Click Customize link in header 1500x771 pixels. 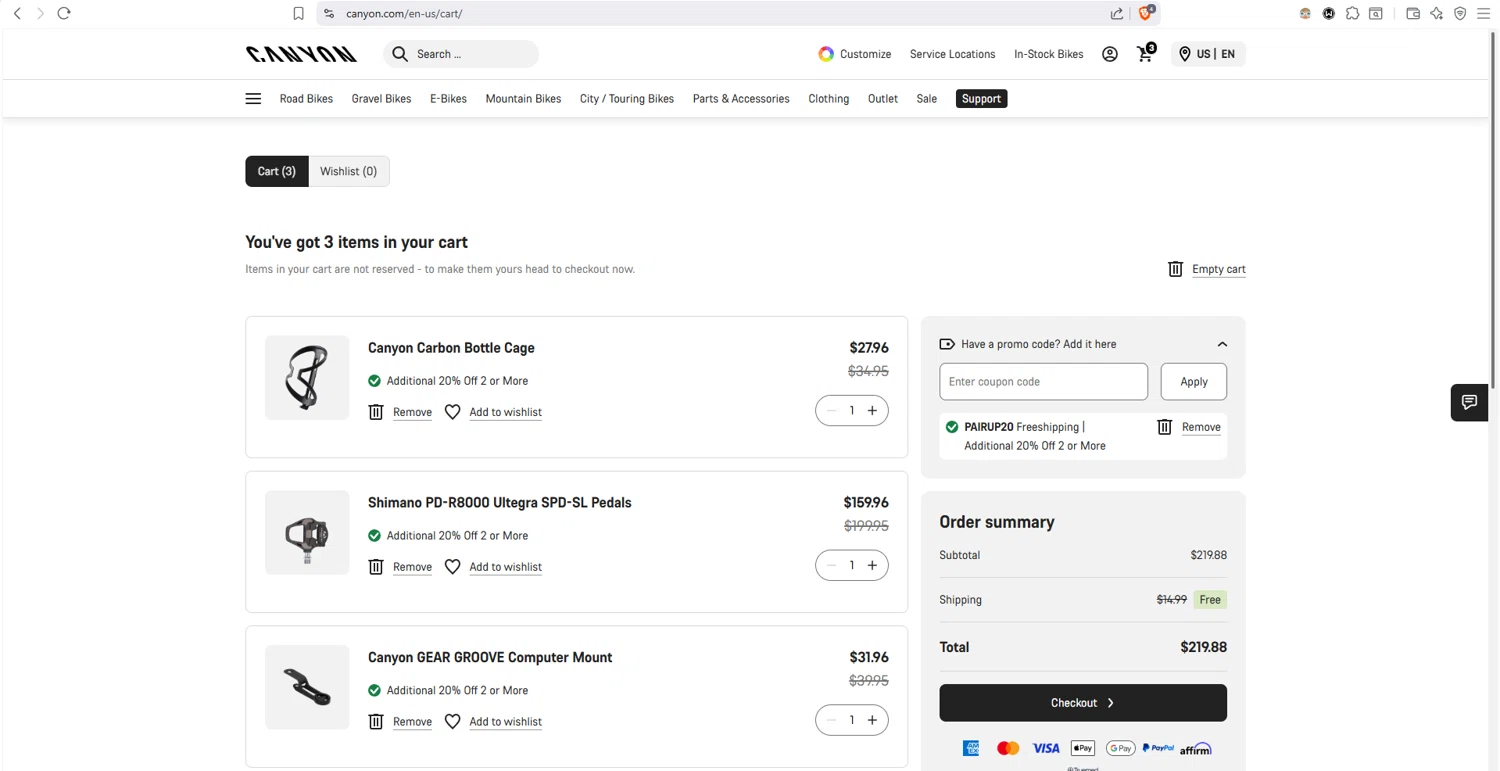865,54
